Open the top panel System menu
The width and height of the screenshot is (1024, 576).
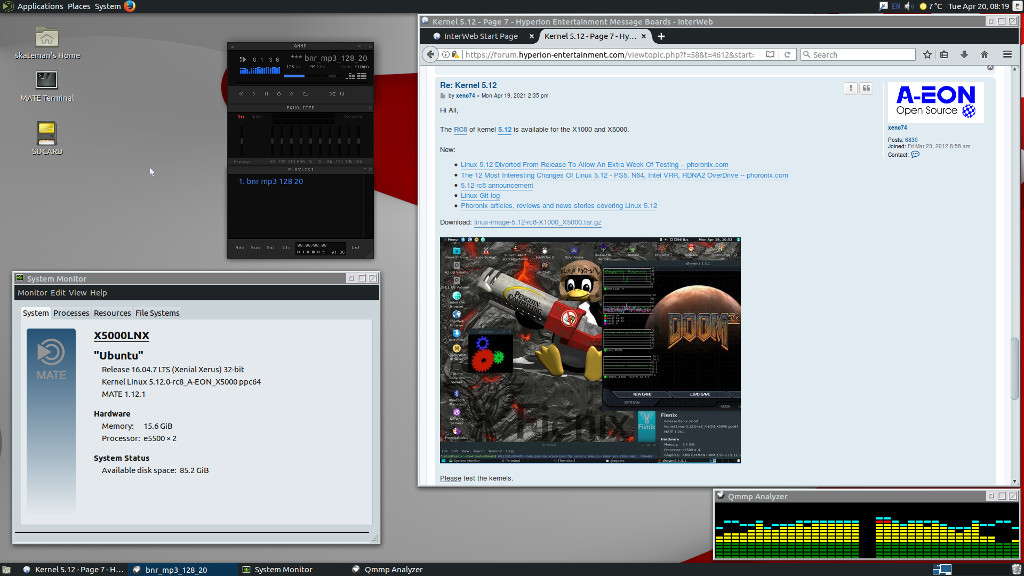[x=107, y=7]
